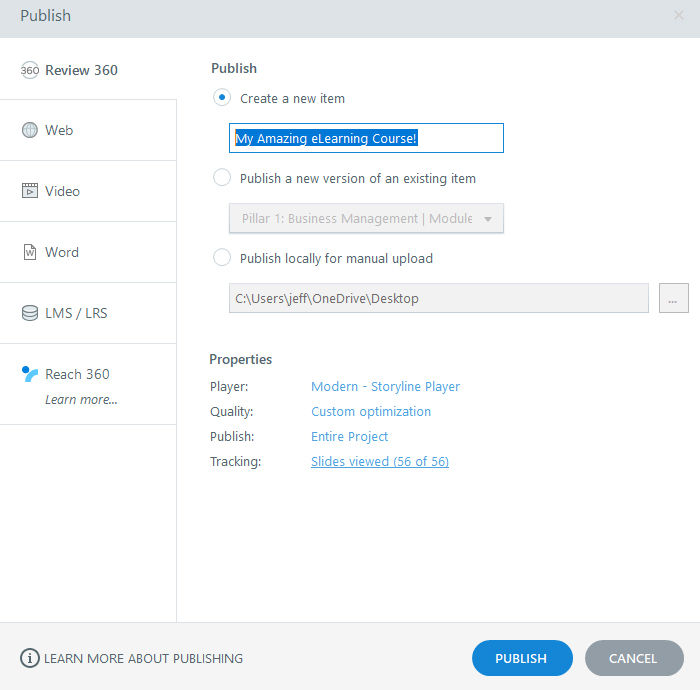The width and height of the screenshot is (700, 690).
Task: Choose Publish a new version of existing item
Action: coord(222,178)
